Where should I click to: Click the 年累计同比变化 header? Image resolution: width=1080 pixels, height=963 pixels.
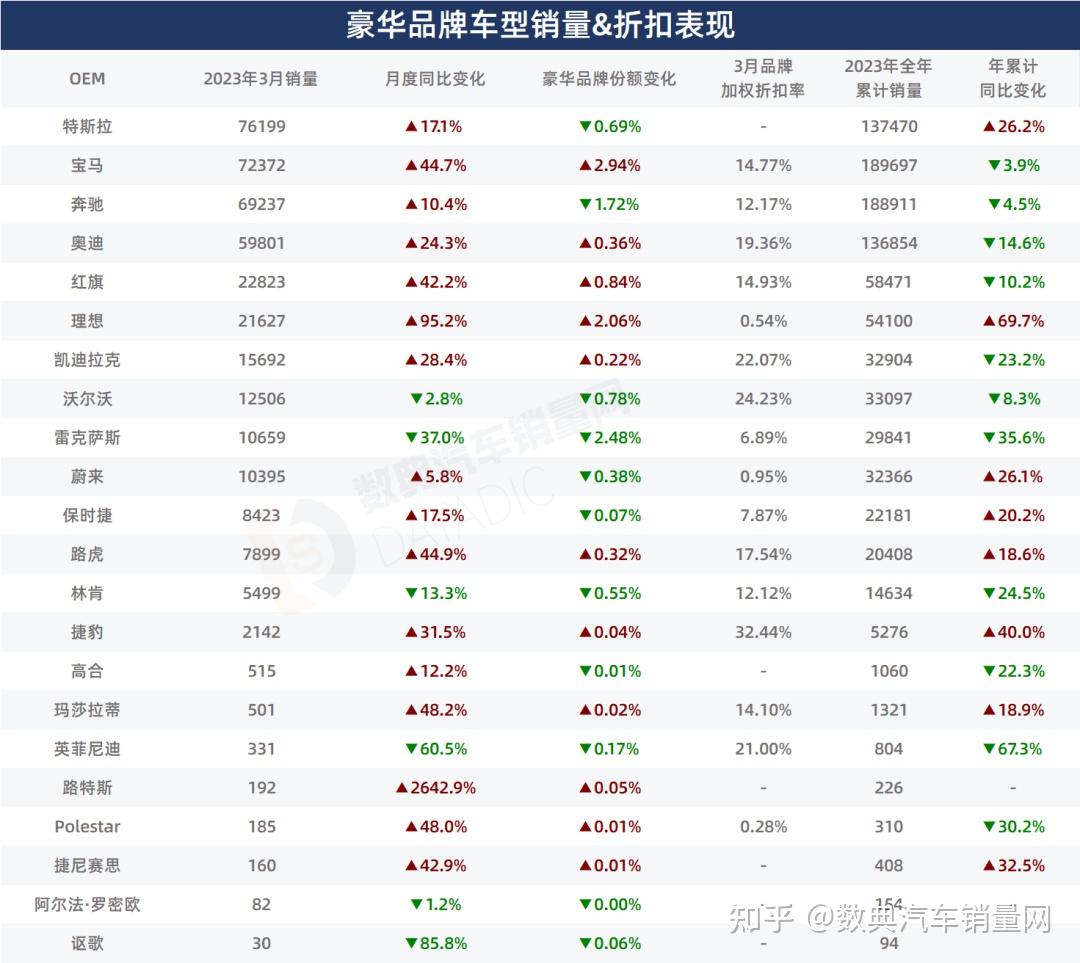pyautogui.click(x=1012, y=79)
